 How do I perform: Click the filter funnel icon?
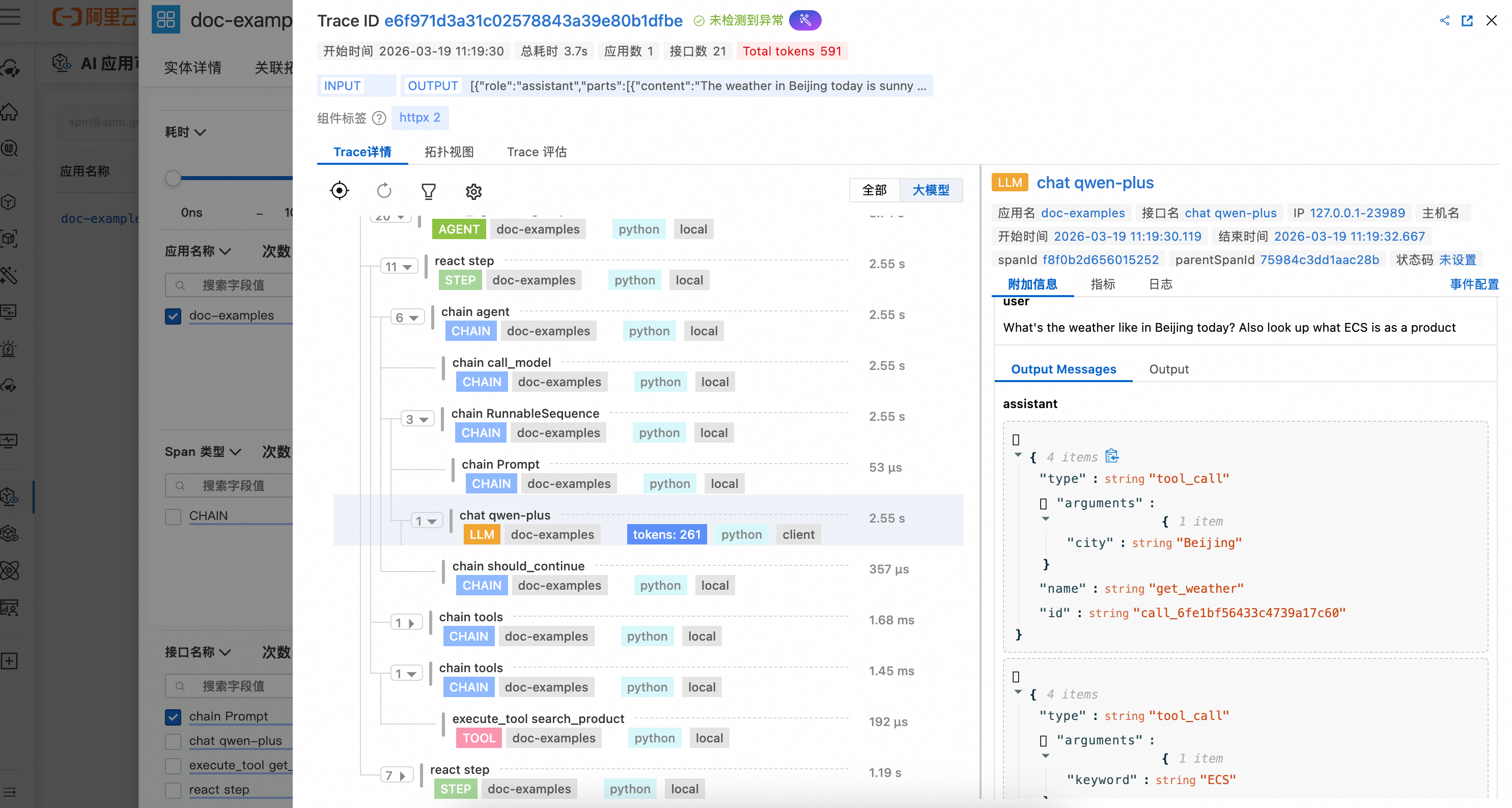tap(429, 191)
